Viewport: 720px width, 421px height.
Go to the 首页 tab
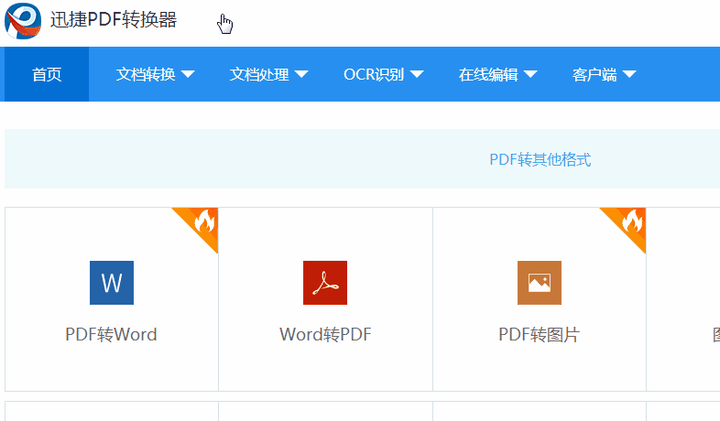pos(46,74)
